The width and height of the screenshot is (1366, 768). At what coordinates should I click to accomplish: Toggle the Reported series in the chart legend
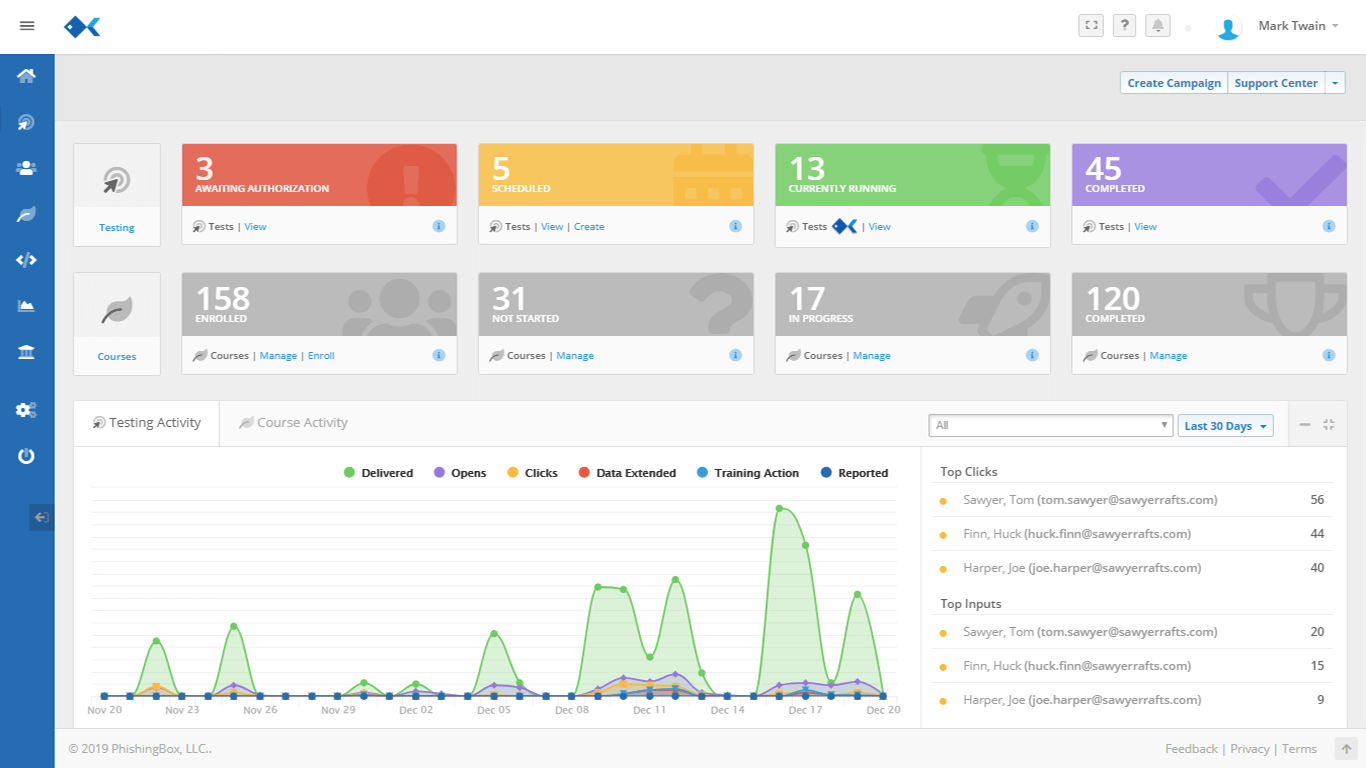(854, 473)
